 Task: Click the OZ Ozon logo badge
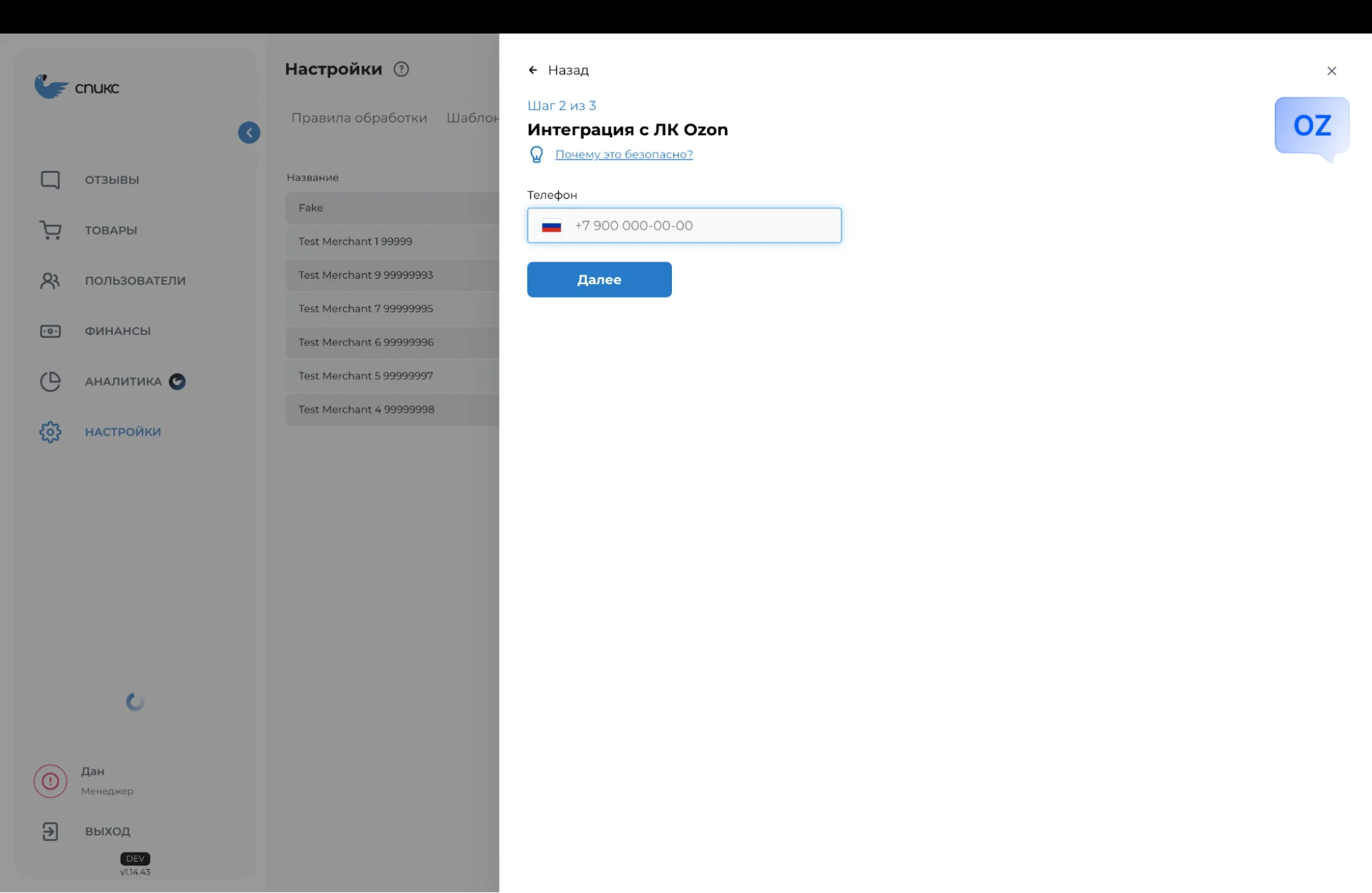coord(1312,128)
